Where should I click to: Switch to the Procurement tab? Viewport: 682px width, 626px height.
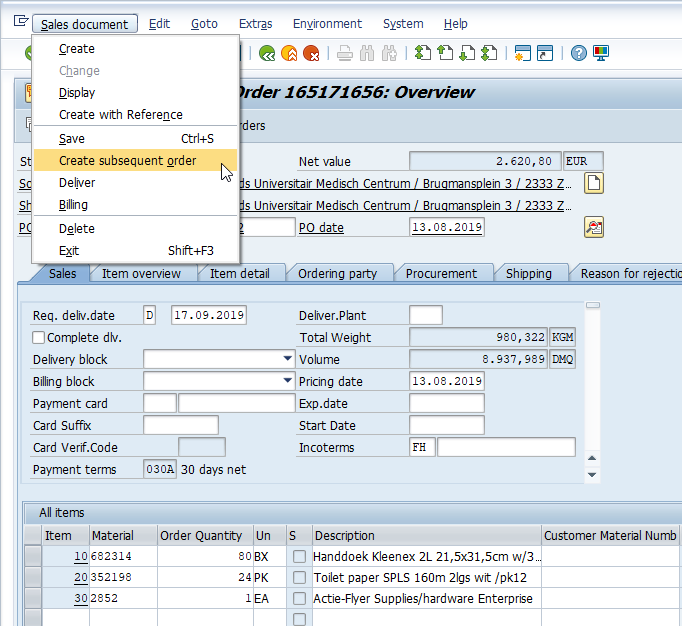pyautogui.click(x=441, y=274)
